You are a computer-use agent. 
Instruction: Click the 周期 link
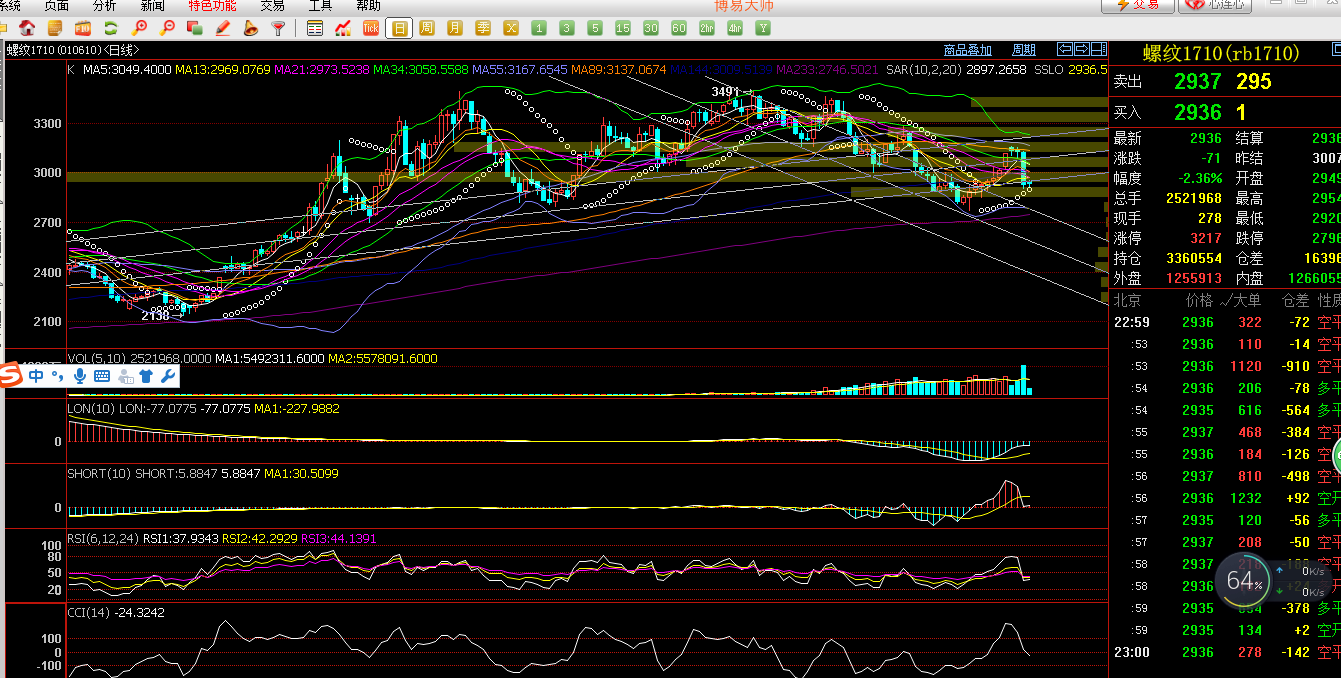pyautogui.click(x=1024, y=50)
